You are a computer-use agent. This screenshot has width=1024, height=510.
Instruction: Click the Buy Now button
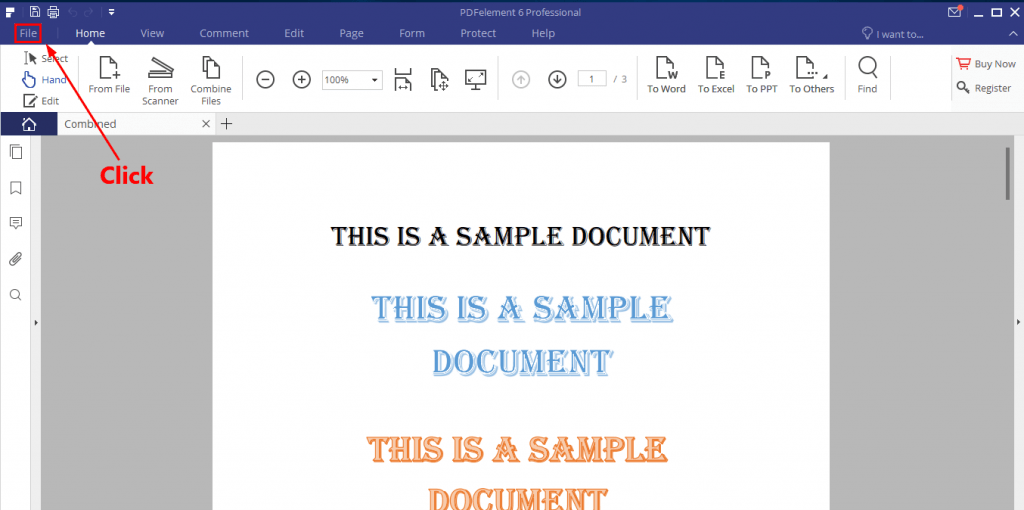click(x=986, y=64)
